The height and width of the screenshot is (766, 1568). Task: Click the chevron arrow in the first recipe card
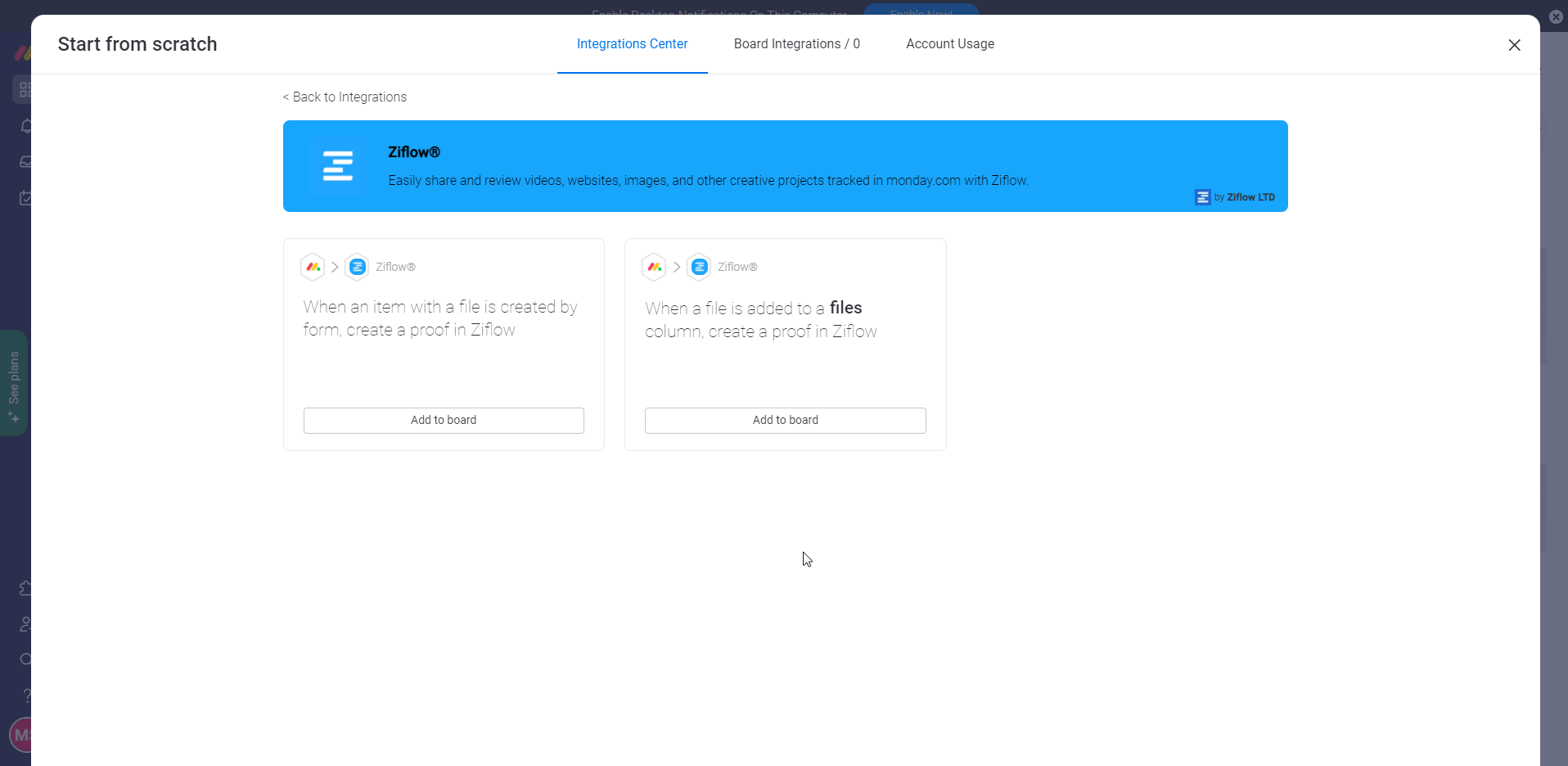(335, 267)
